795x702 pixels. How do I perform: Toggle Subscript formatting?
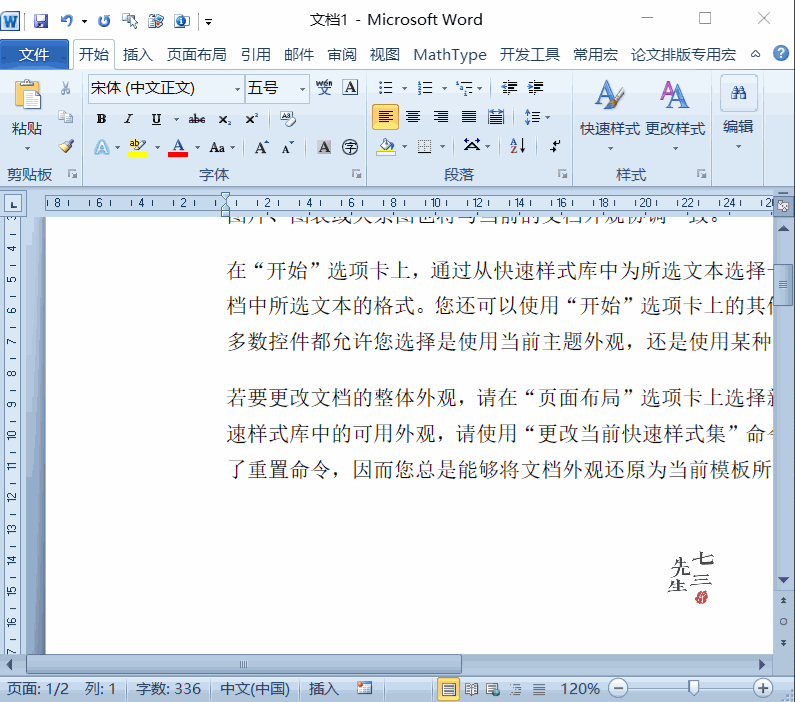[x=224, y=119]
